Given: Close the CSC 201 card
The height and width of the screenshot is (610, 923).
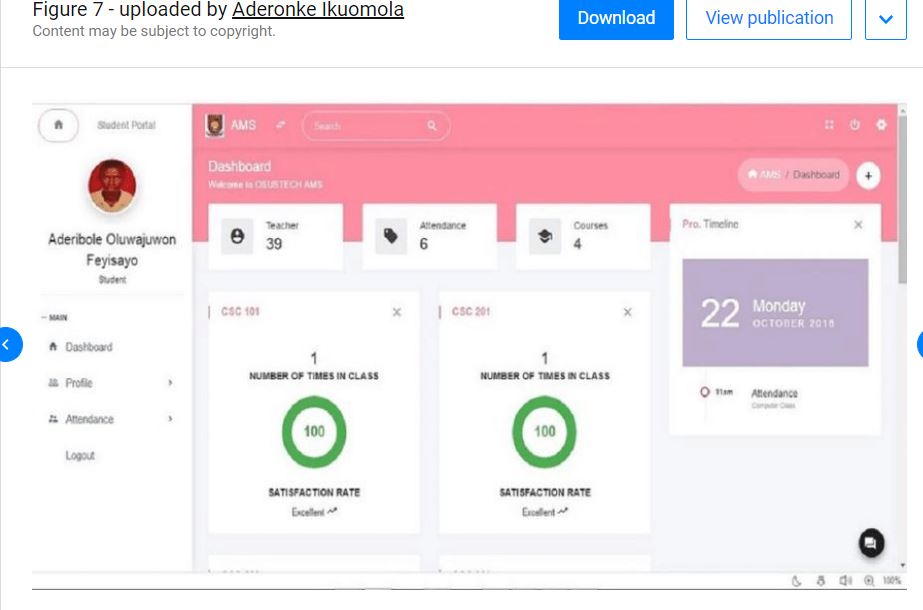Looking at the screenshot, I should 628,312.
